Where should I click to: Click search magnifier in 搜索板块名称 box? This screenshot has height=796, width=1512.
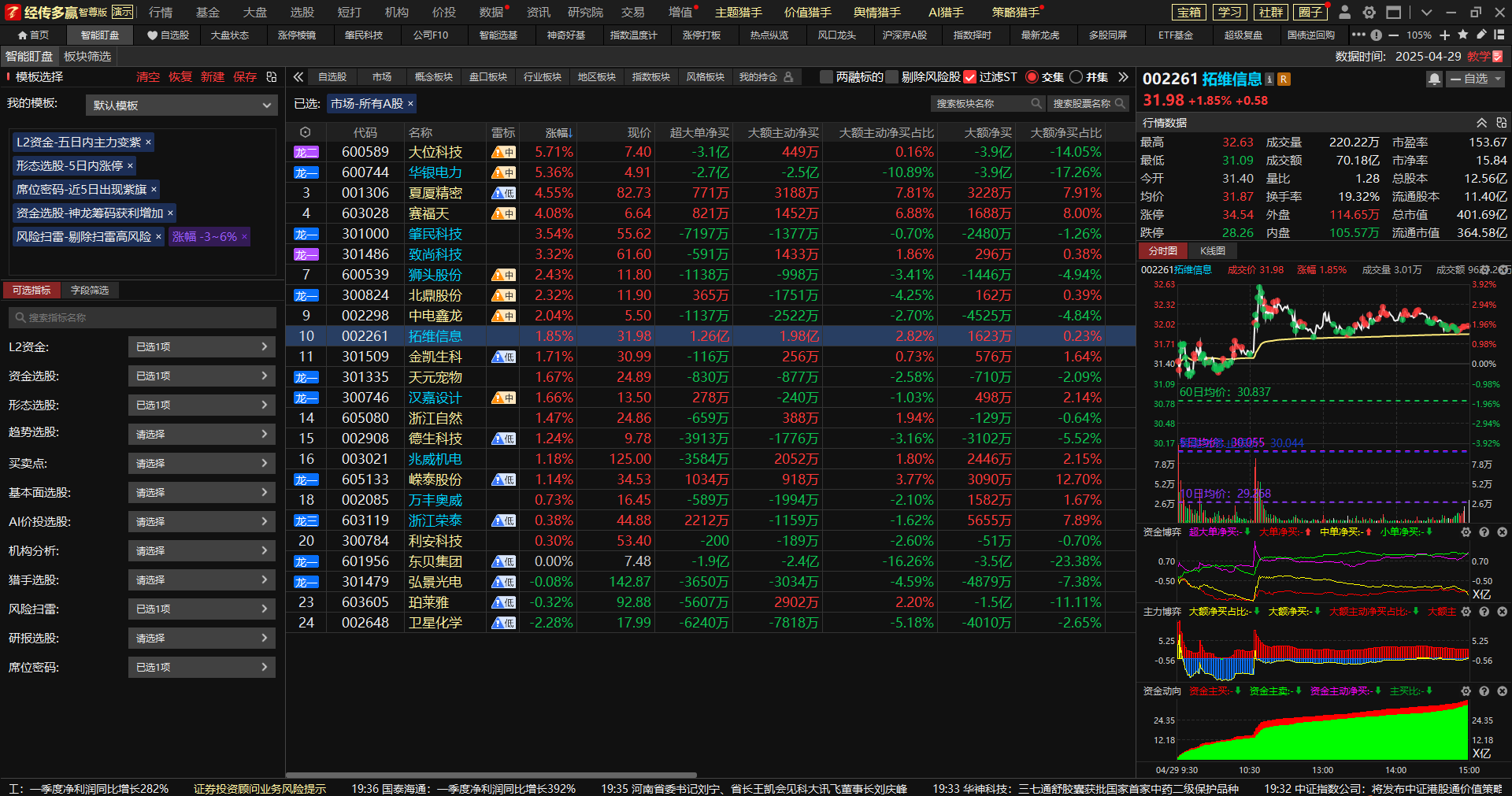[x=1036, y=104]
